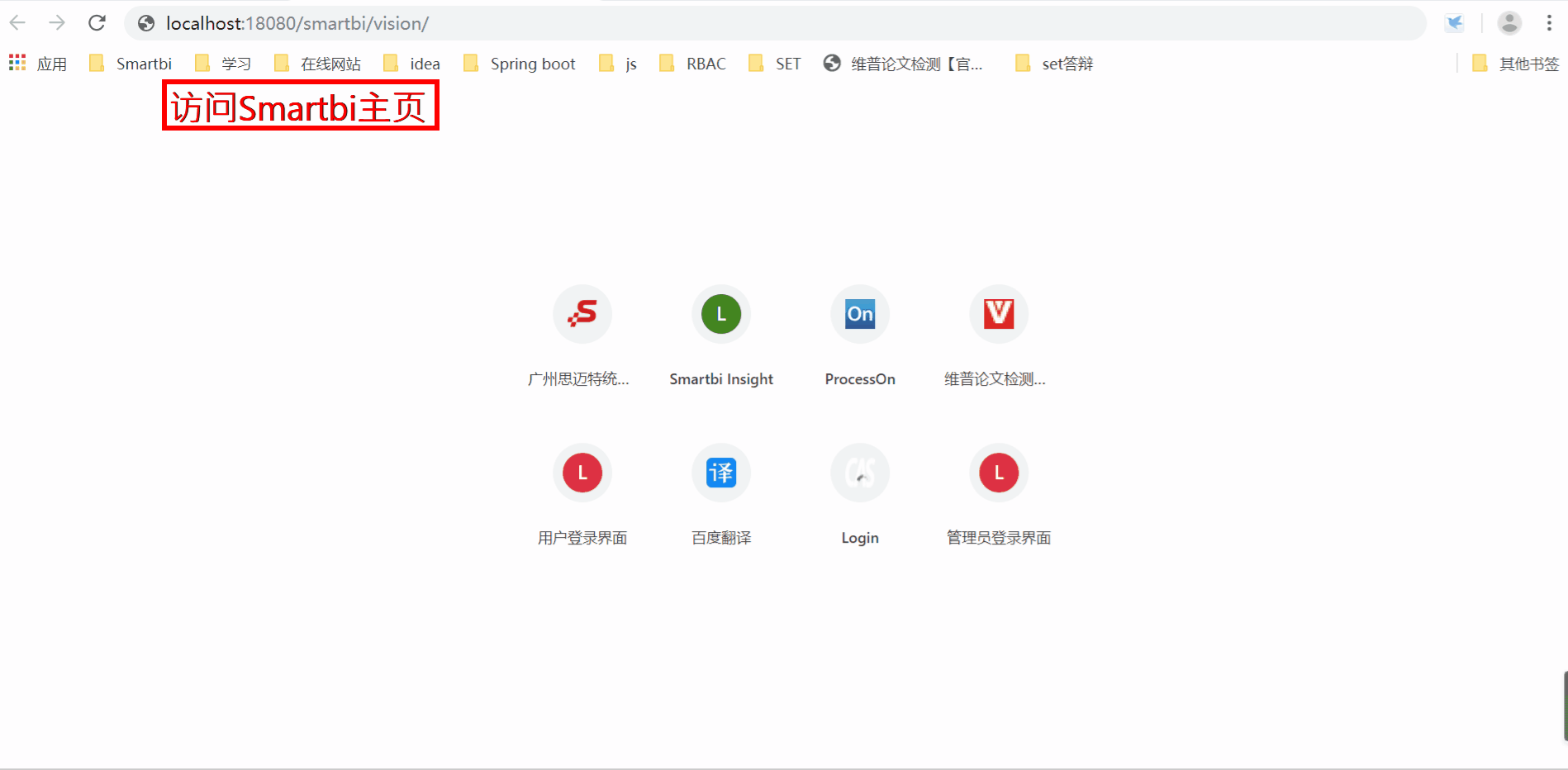The image size is (1568, 770).
Task: Open the 维普论文检测 bookmark link
Action: [x=903, y=64]
